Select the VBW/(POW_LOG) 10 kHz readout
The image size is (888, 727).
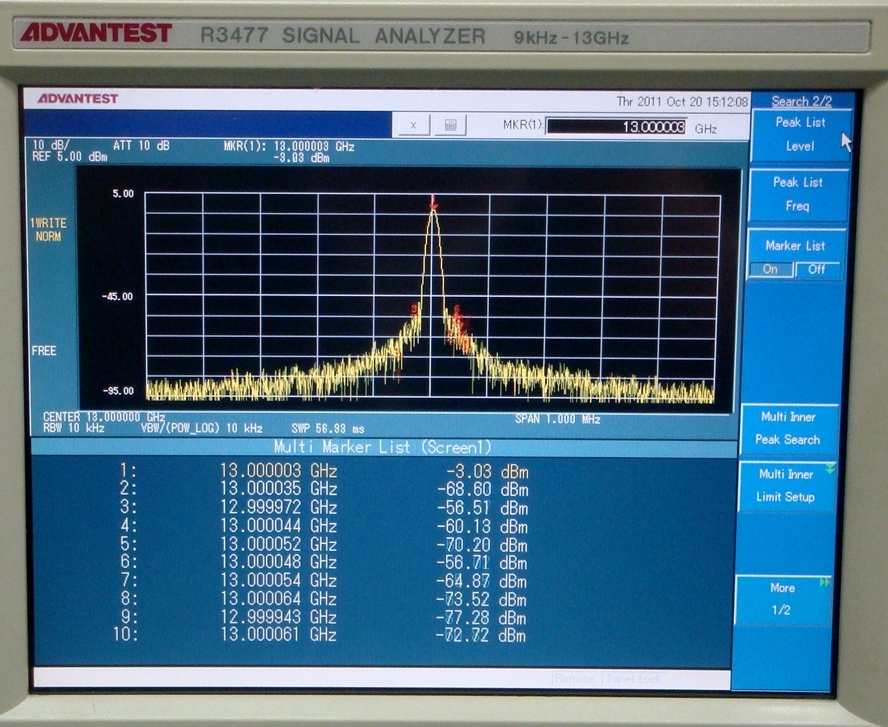click(x=202, y=429)
